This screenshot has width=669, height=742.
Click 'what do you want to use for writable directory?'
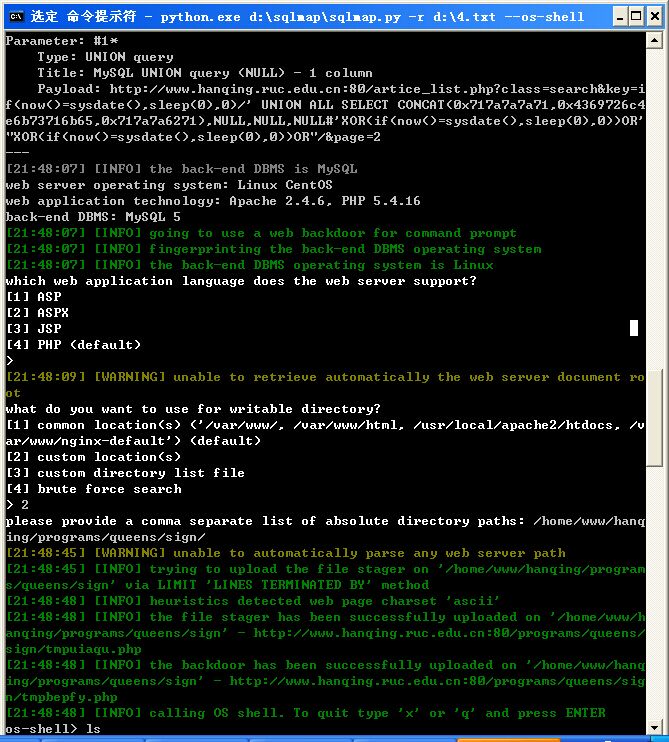tap(193, 409)
